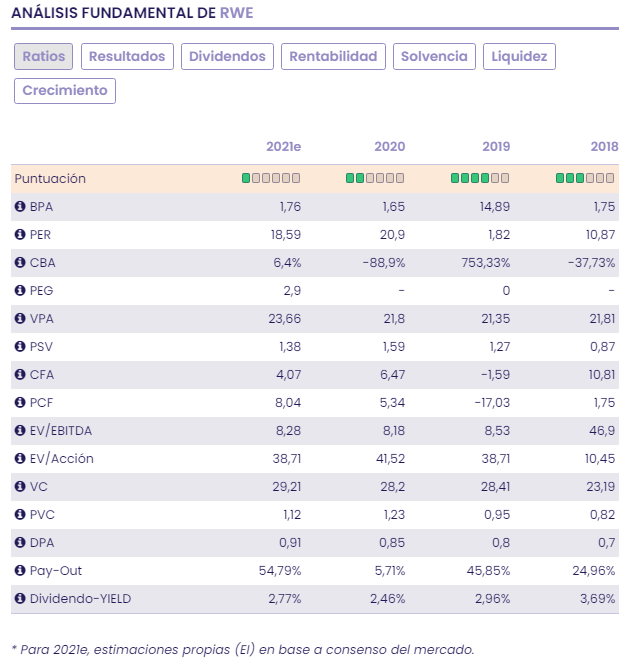This screenshot has height=662, width=628.
Task: Switch to the Resultados tab
Action: click(x=127, y=57)
